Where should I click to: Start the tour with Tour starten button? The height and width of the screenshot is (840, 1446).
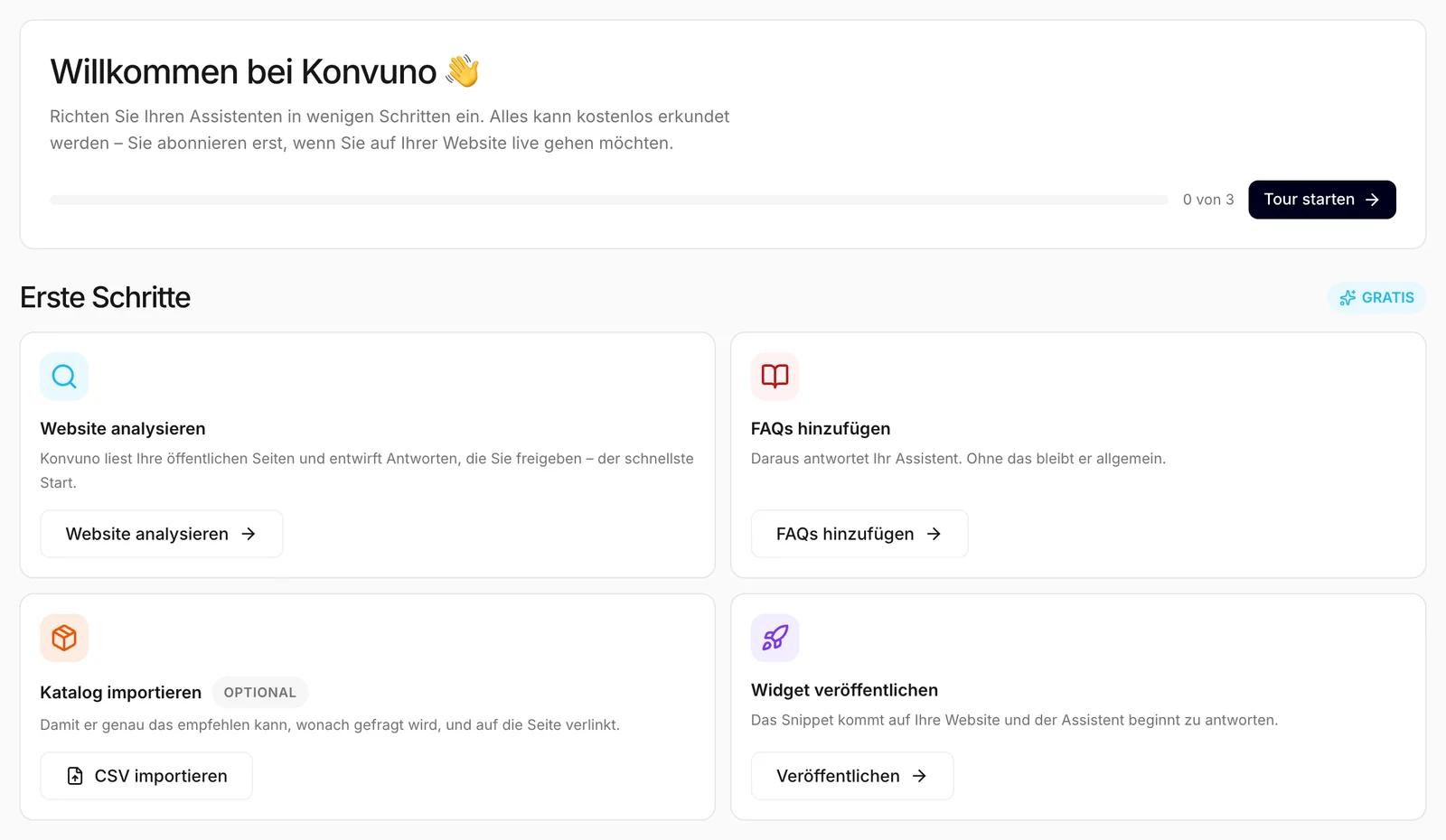1322,200
